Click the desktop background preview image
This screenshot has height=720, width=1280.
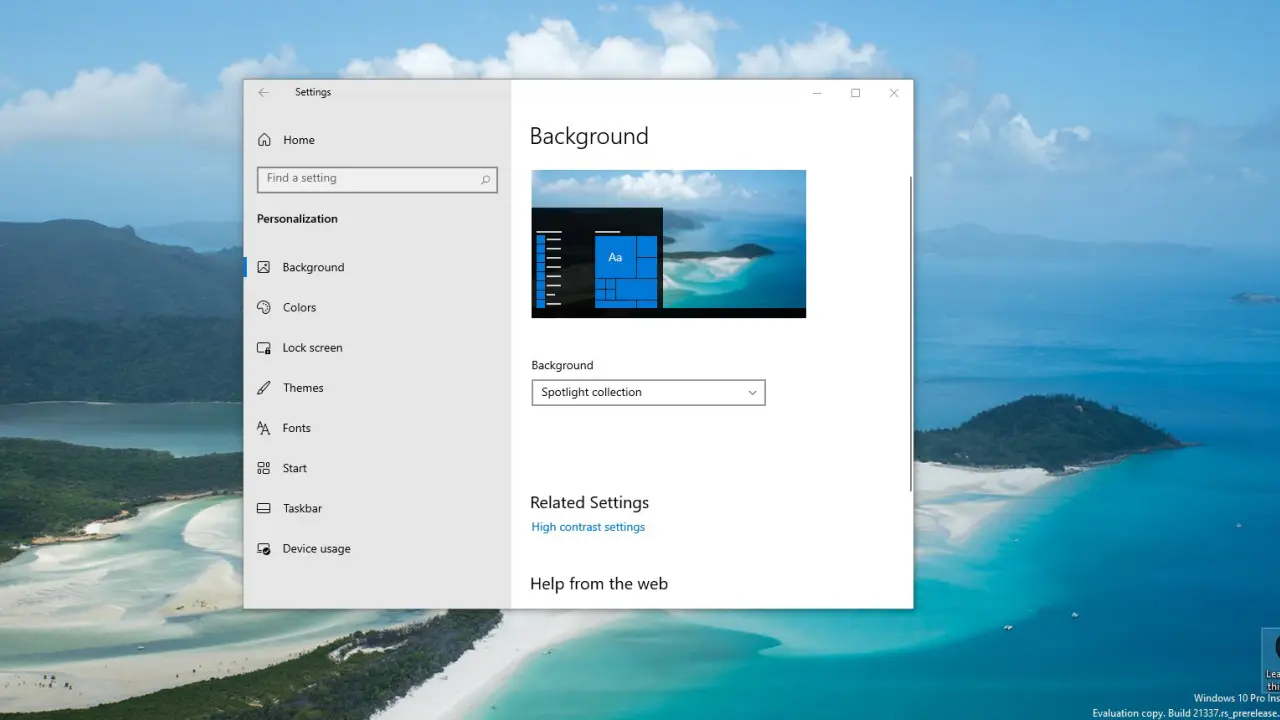[x=668, y=244]
